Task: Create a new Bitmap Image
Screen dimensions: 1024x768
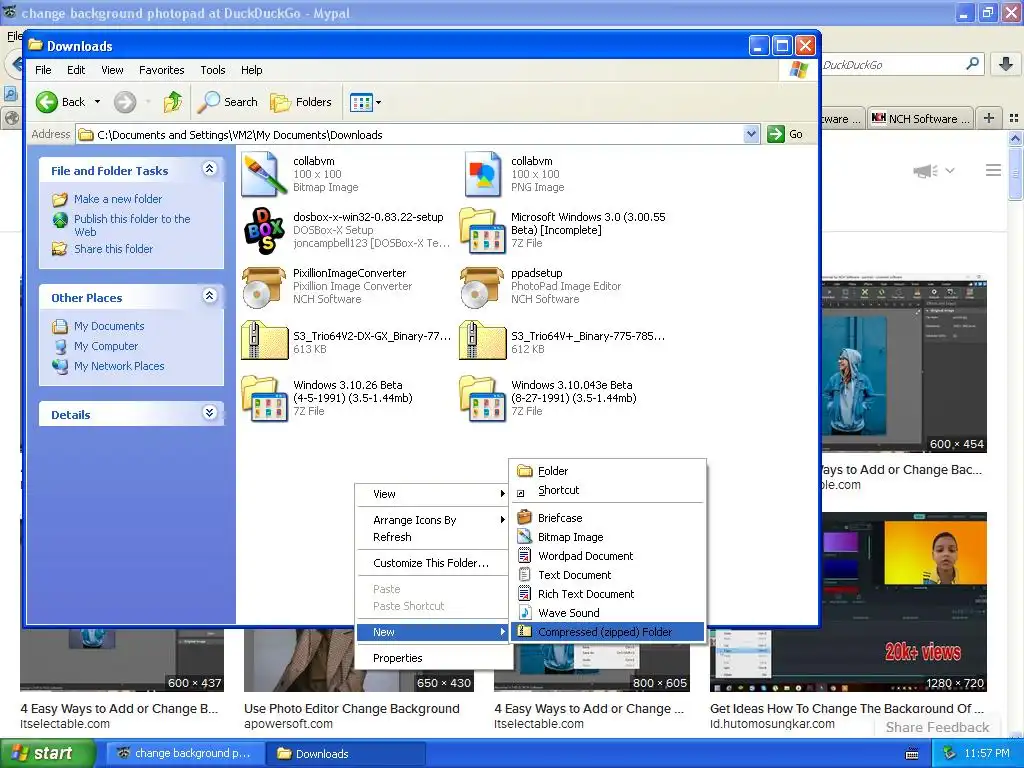Action: coord(607,537)
